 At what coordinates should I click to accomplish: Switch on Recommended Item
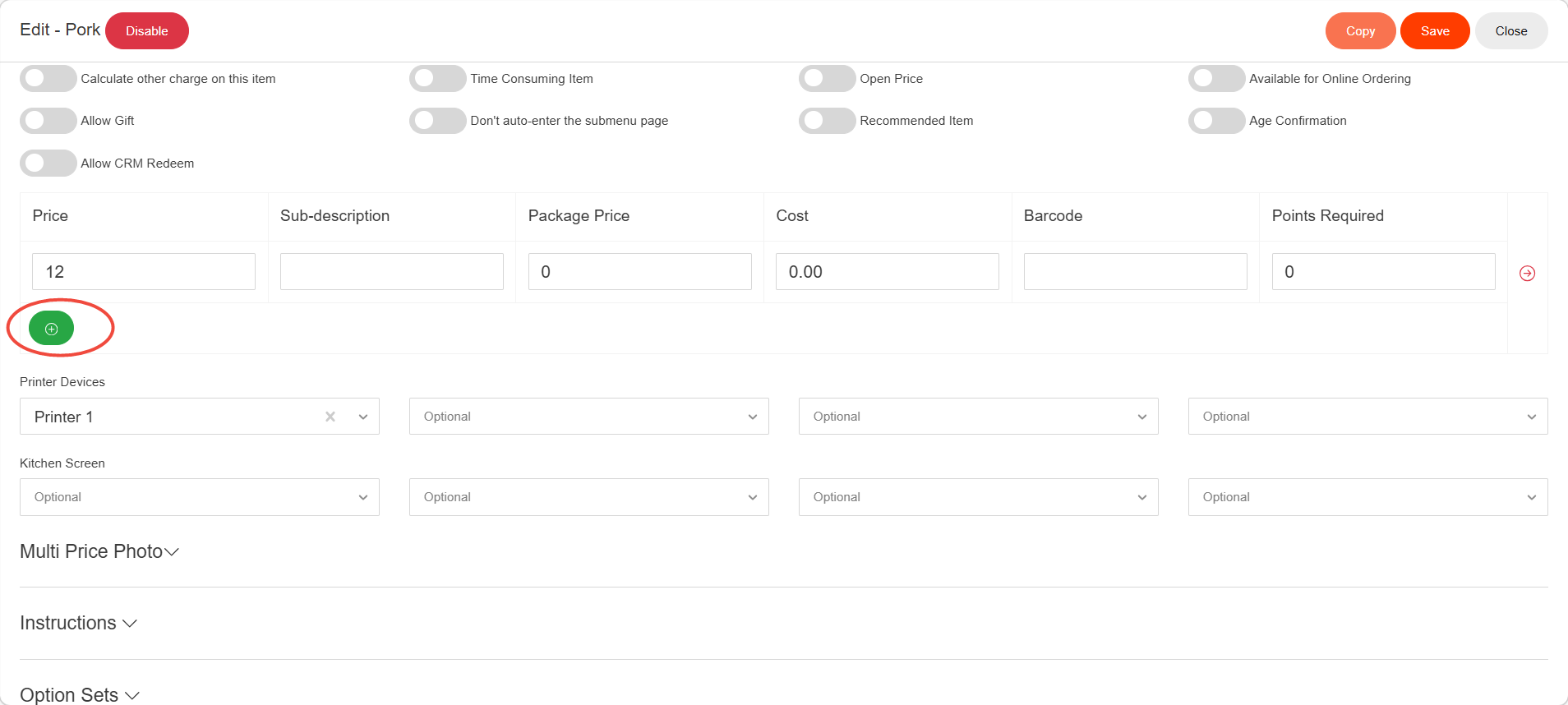click(x=827, y=121)
